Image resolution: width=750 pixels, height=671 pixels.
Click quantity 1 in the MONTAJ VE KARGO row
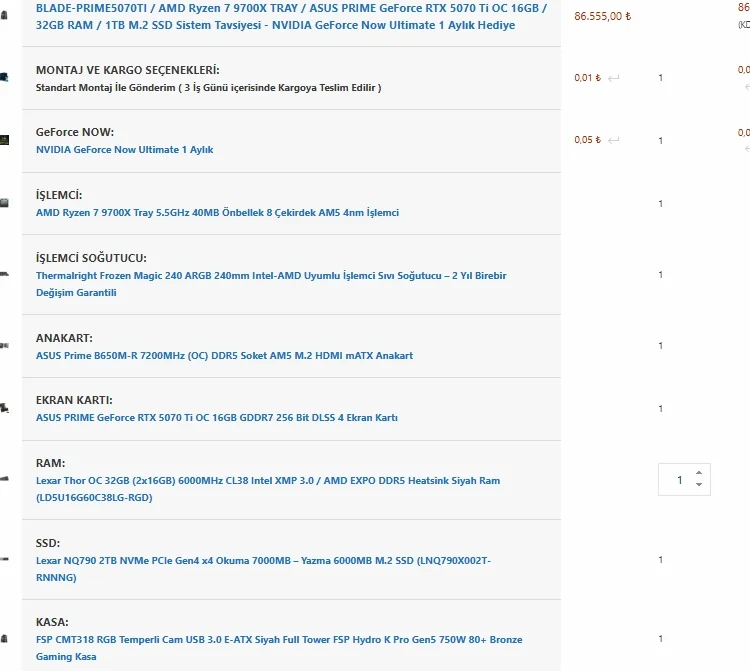[661, 77]
